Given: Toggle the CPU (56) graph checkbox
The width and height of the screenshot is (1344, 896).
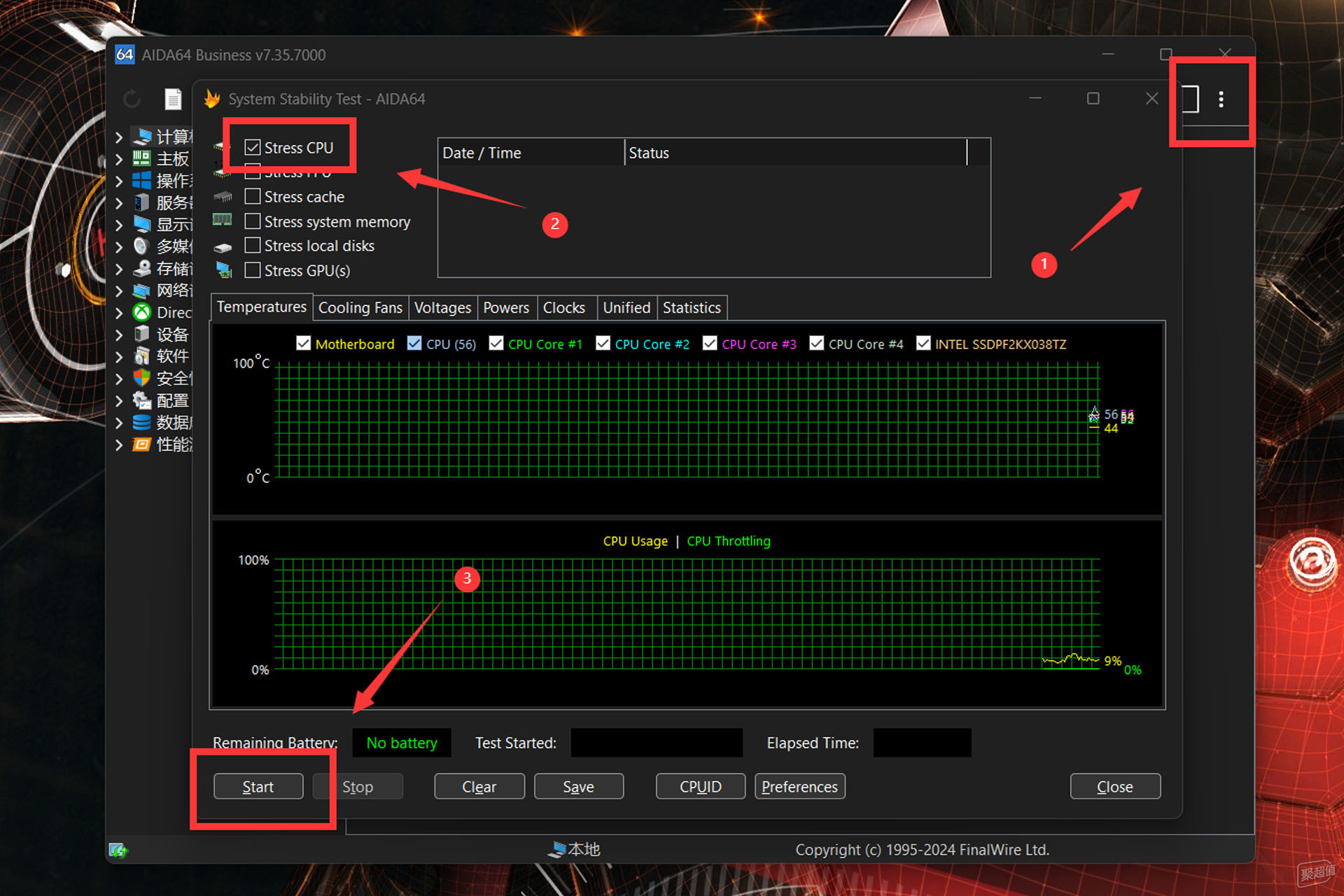Looking at the screenshot, I should [x=414, y=343].
